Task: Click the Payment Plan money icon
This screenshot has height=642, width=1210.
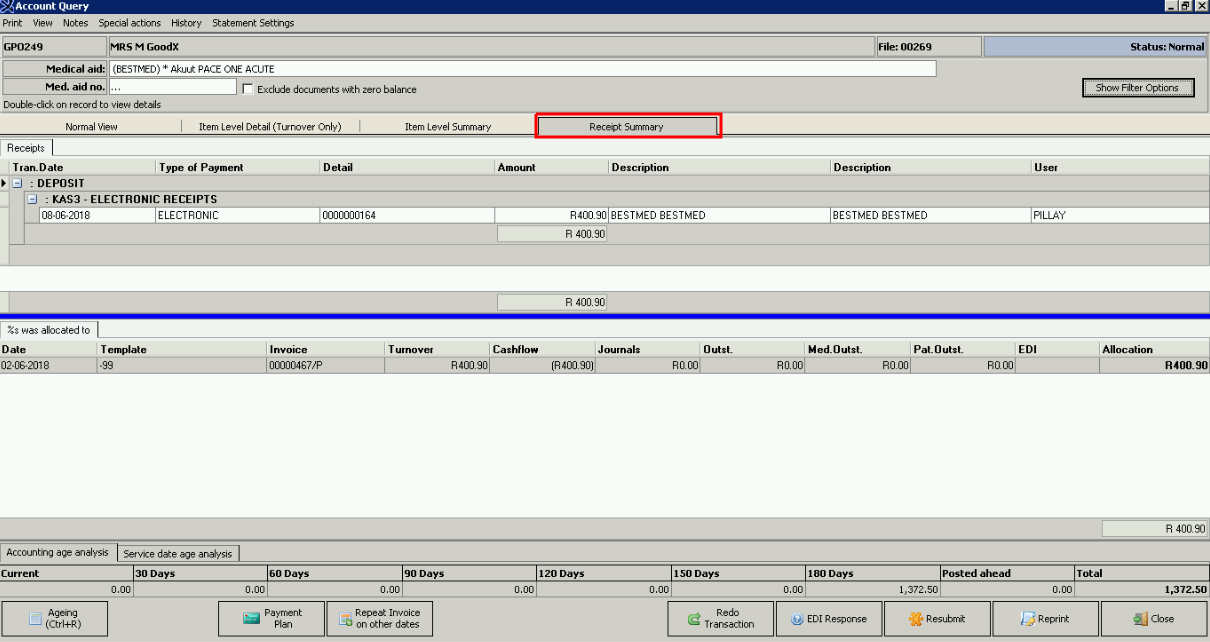Action: [251, 619]
